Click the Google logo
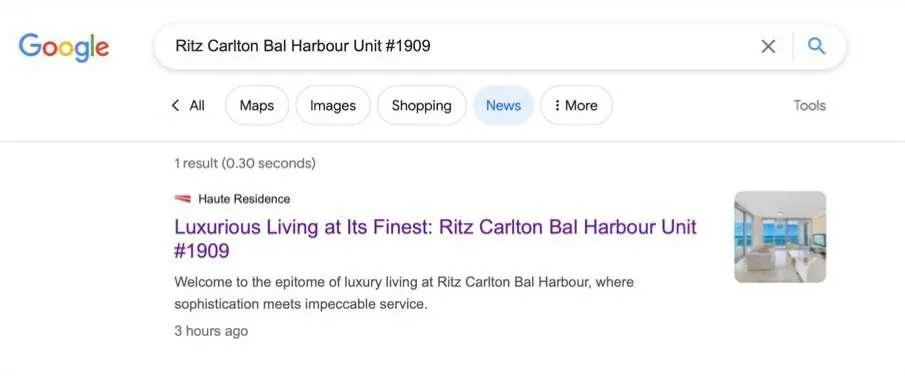905x376 pixels. pos(63,47)
